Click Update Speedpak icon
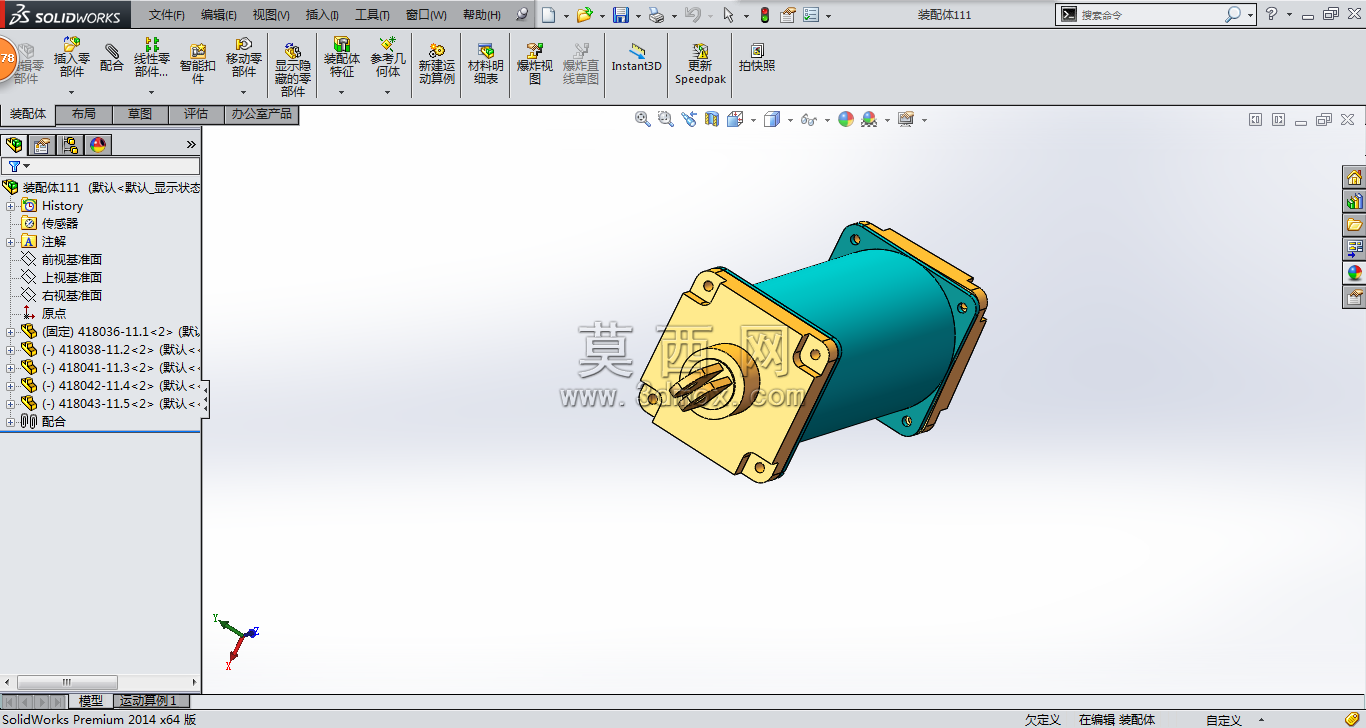Image resolution: width=1366 pixels, height=728 pixels. coord(700,64)
